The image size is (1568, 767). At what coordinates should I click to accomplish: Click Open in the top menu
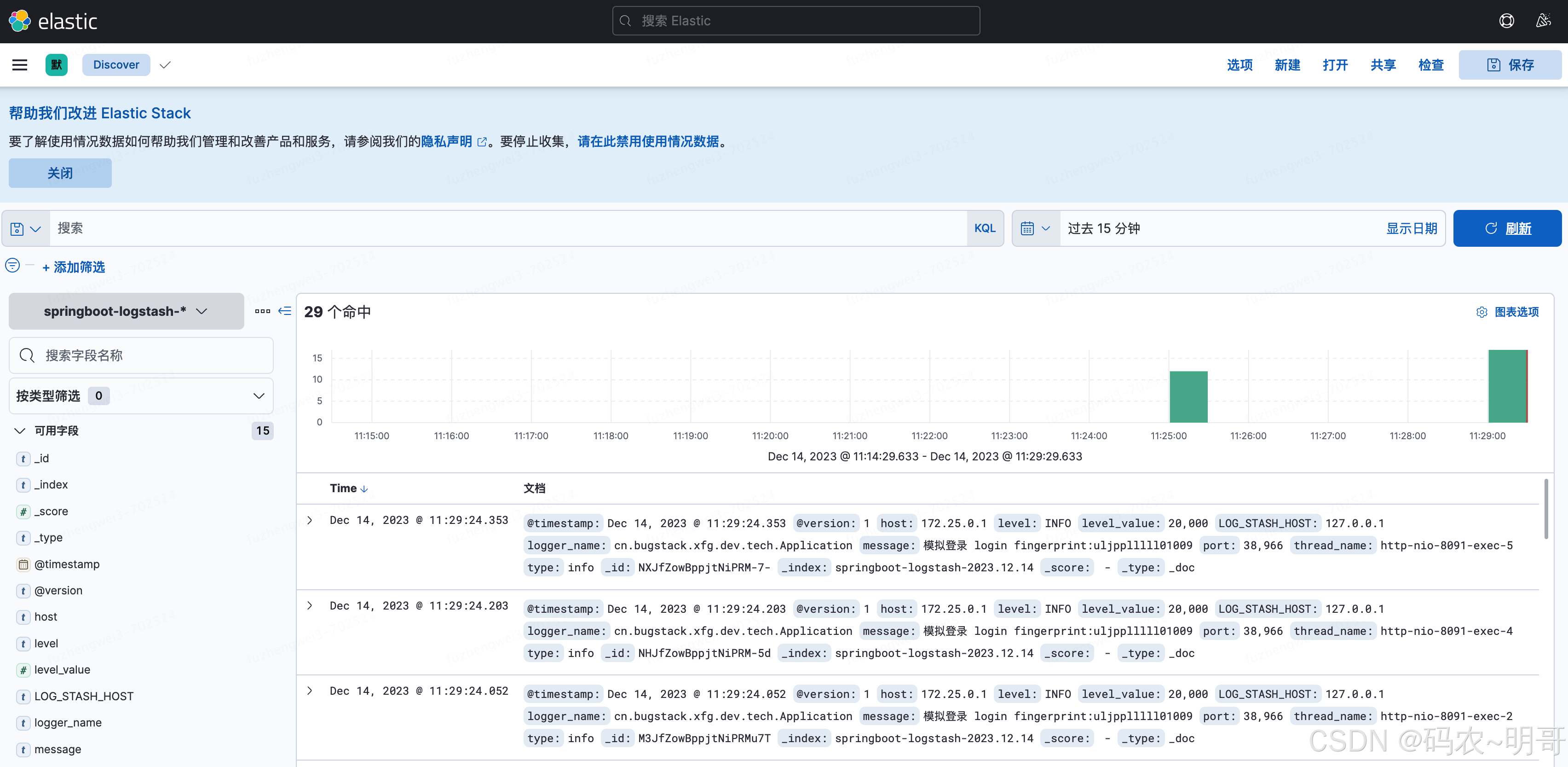tap(1335, 64)
